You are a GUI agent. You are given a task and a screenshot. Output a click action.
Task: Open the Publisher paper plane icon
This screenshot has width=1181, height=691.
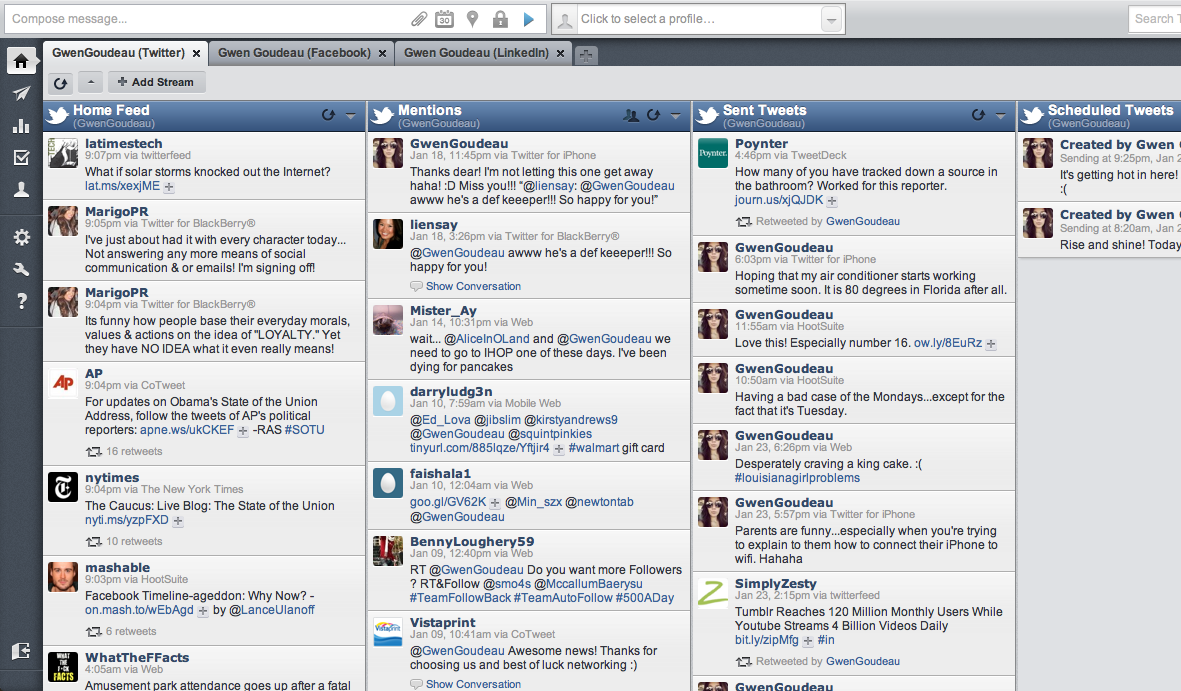(21, 93)
